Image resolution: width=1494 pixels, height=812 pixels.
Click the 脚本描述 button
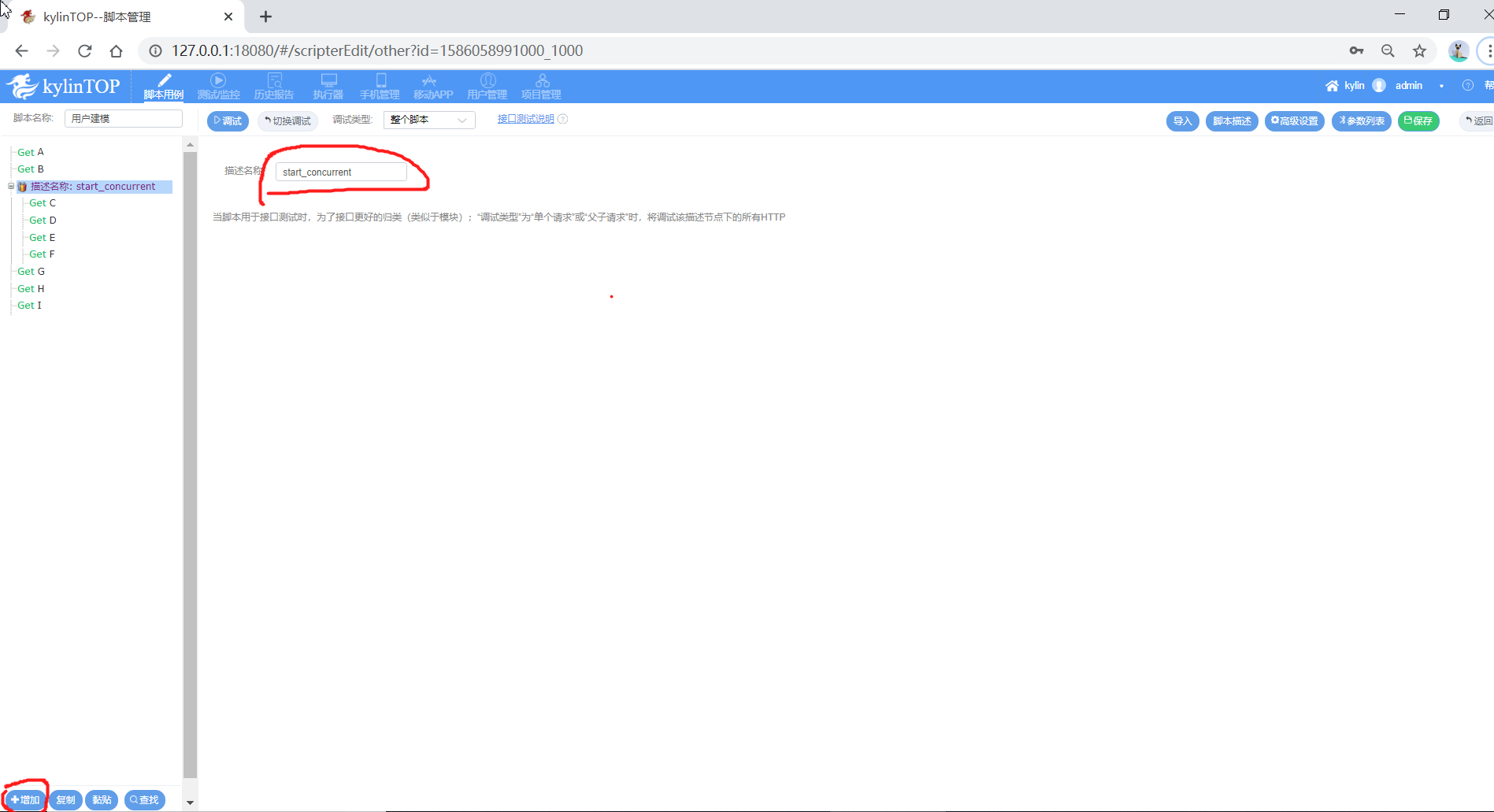(1232, 121)
